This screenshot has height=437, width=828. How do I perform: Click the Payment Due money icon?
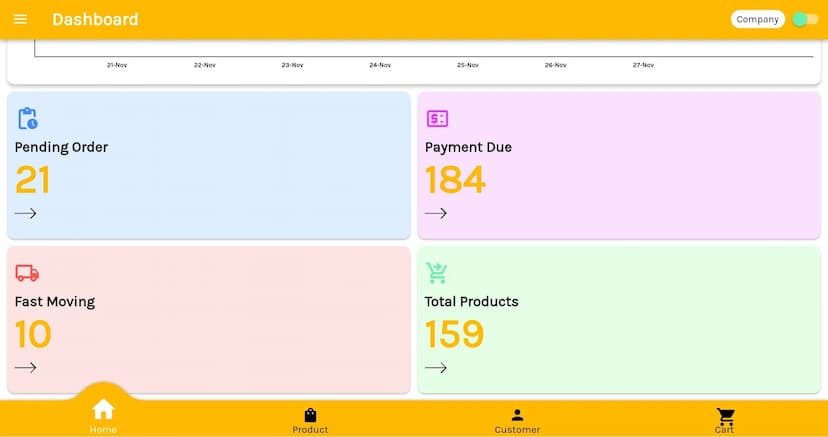click(437, 118)
